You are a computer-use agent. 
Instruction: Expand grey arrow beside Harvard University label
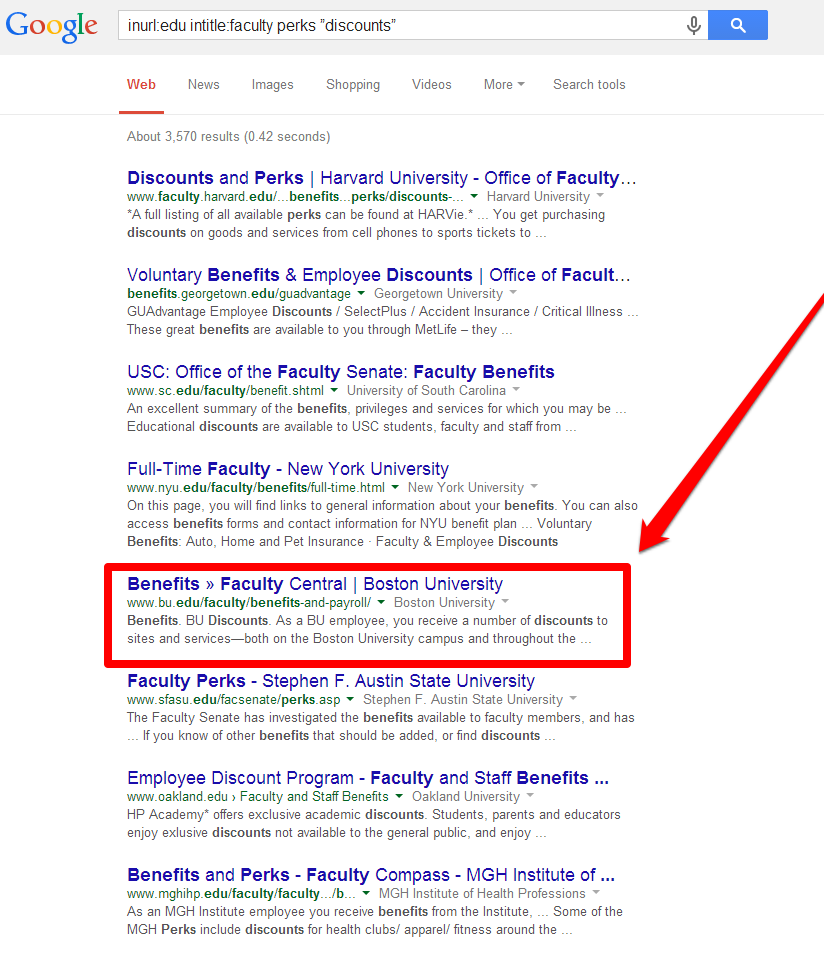600,196
